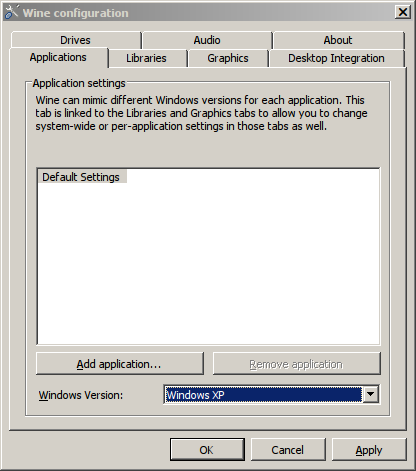Discard changes with the Cancel button
416x471 pixels.
coord(288,450)
